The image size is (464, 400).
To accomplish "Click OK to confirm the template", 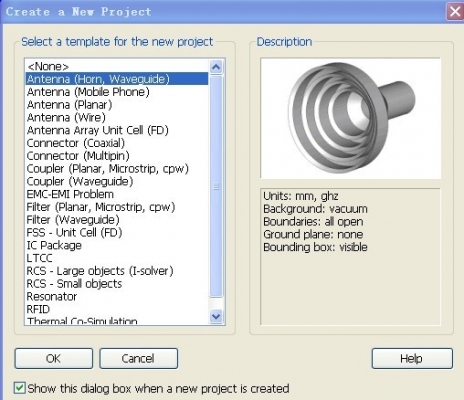I will pyautogui.click(x=54, y=359).
